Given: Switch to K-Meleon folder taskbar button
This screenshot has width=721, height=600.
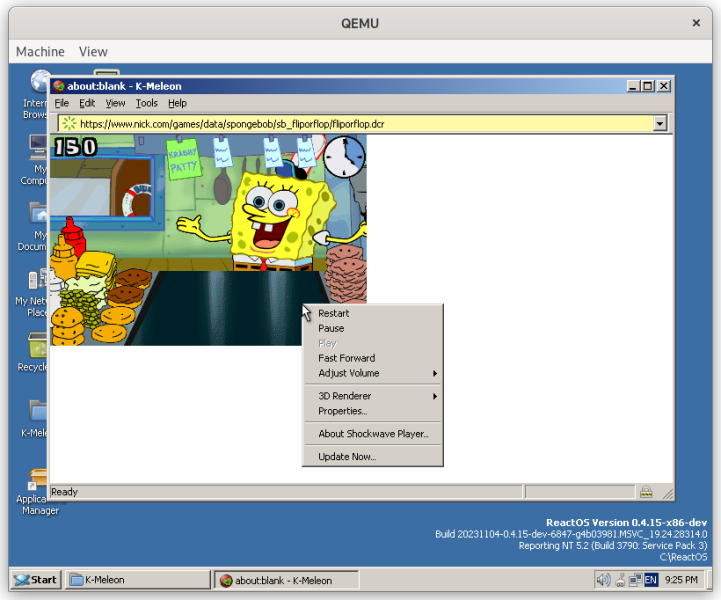Looking at the screenshot, I should pos(137,580).
